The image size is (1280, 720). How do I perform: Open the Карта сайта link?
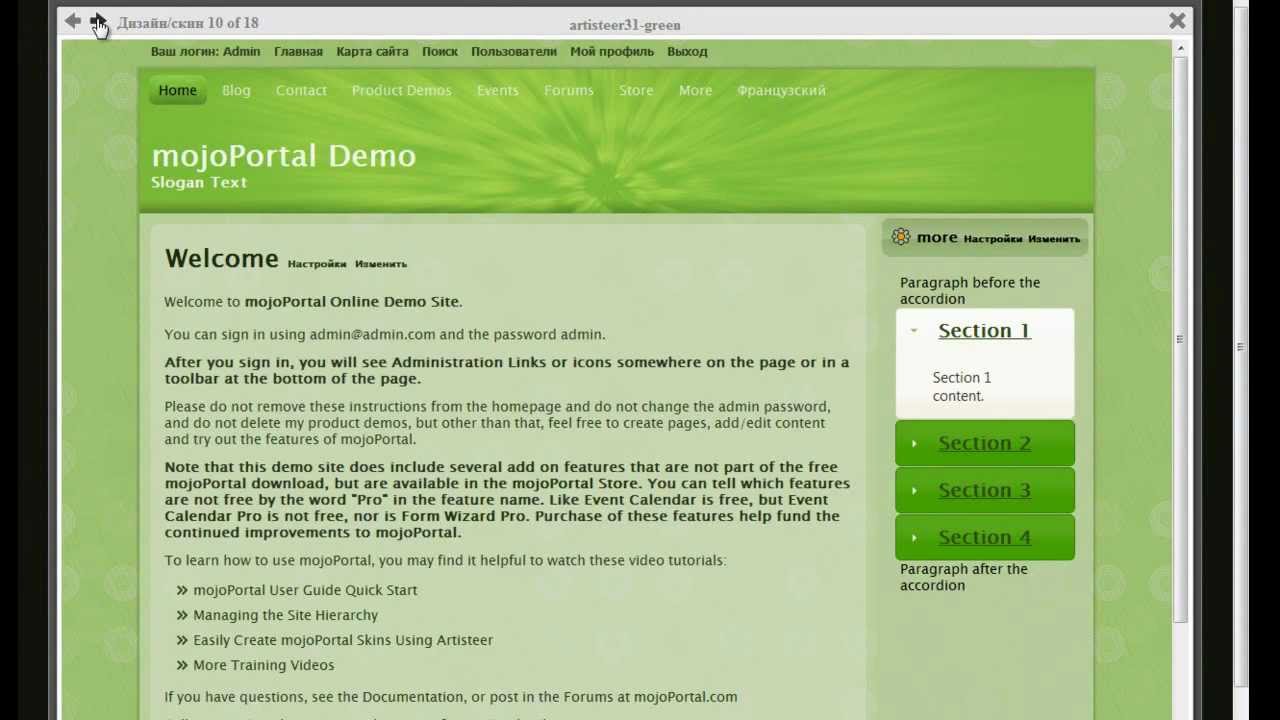click(372, 51)
